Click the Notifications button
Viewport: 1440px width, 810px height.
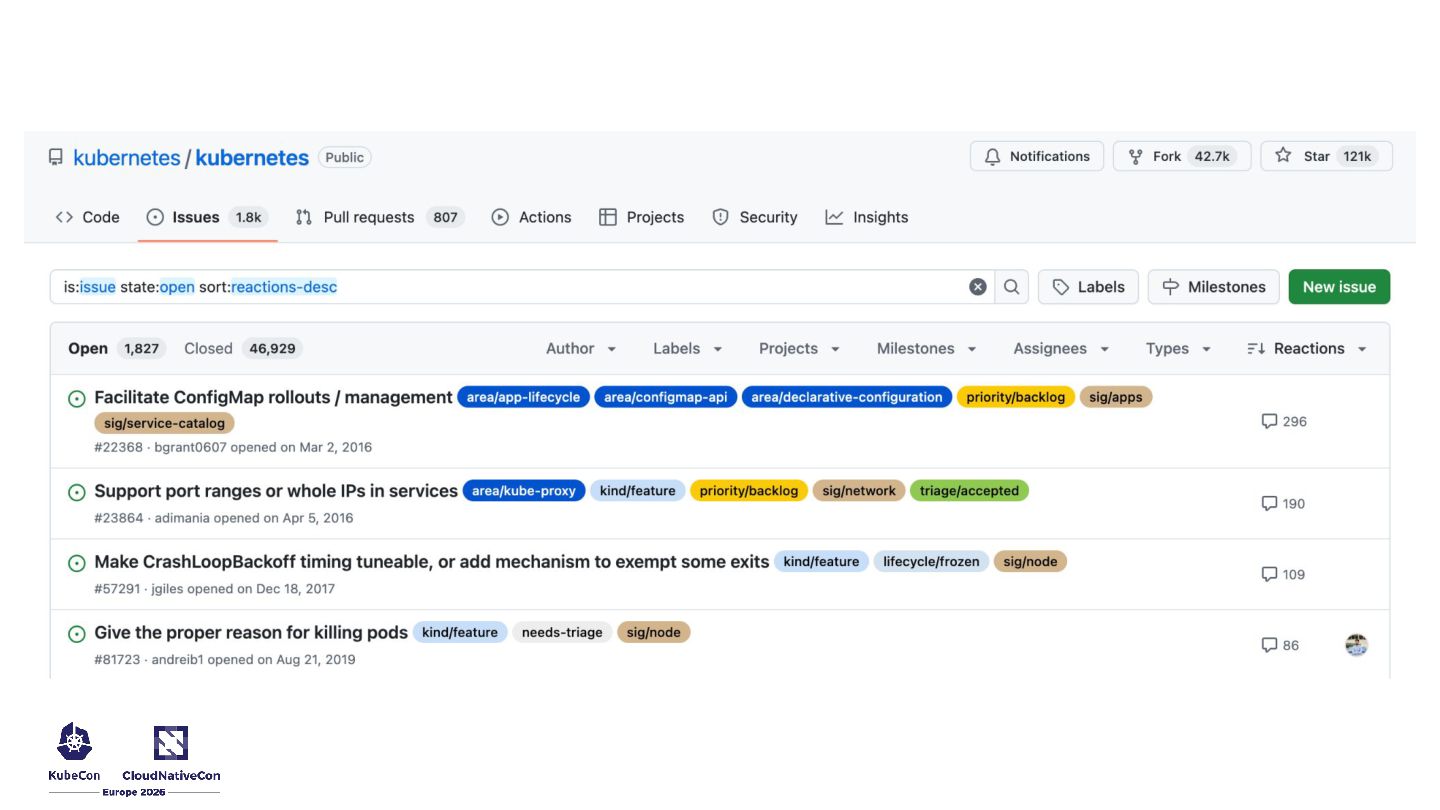[1037, 156]
